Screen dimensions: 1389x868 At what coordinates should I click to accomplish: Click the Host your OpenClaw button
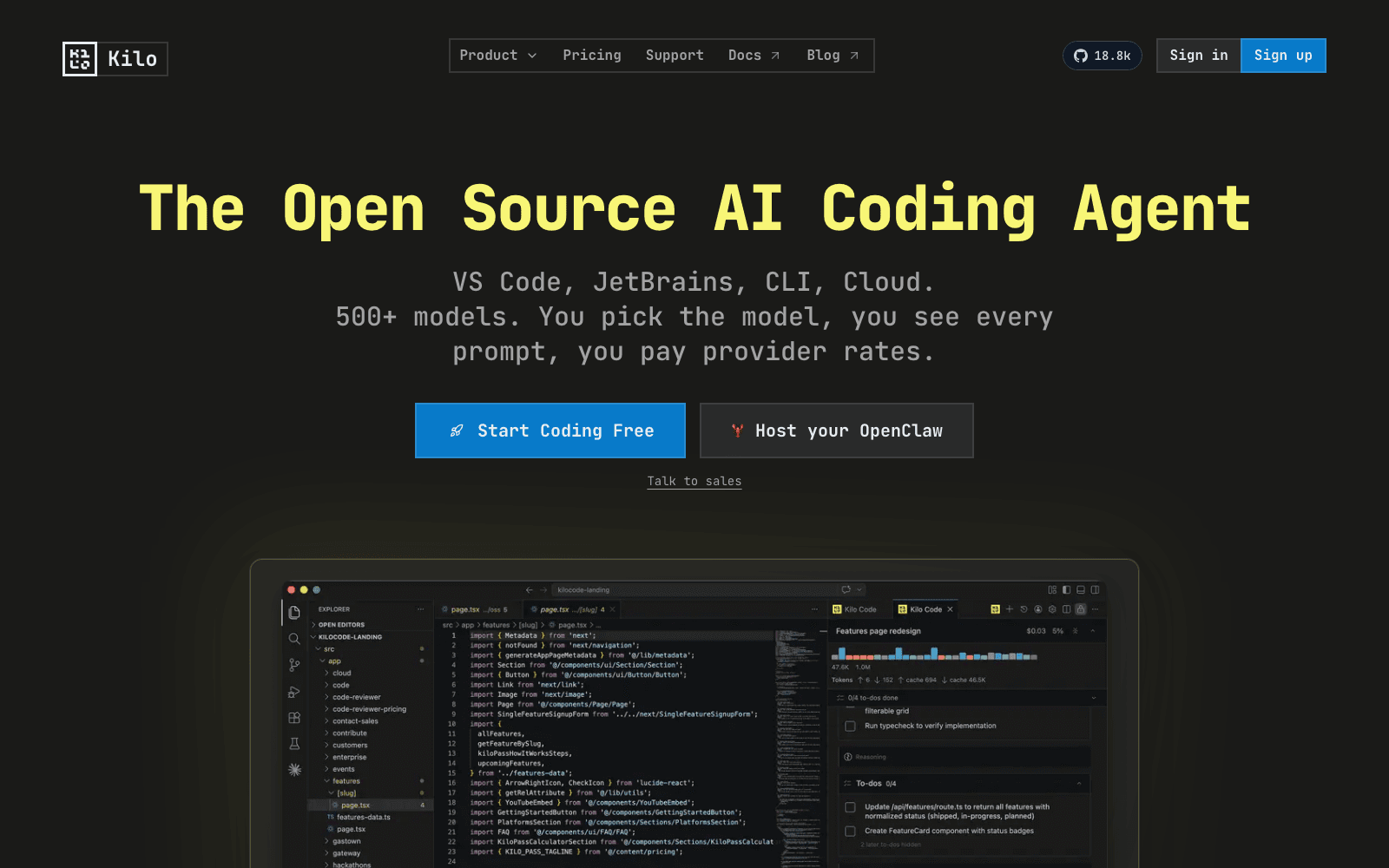point(837,431)
